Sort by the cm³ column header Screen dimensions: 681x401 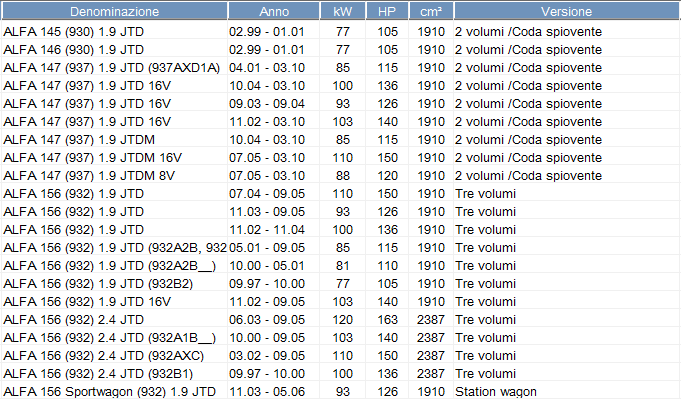click(x=431, y=12)
